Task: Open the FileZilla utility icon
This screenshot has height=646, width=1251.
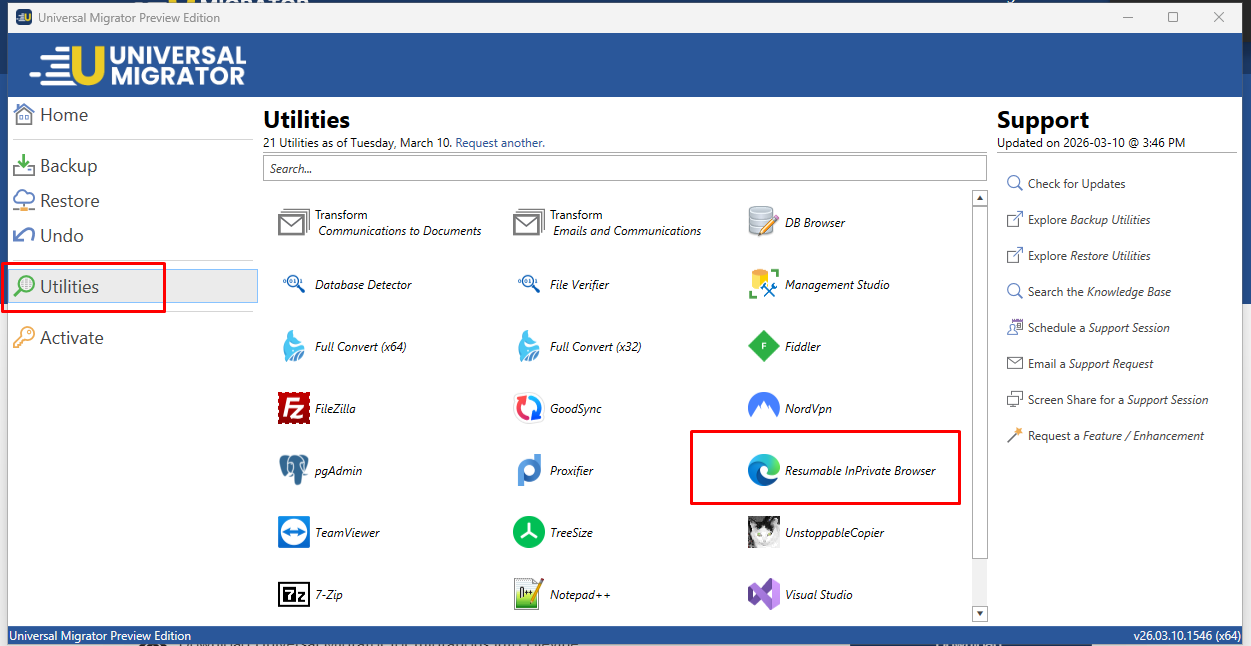Action: click(294, 409)
